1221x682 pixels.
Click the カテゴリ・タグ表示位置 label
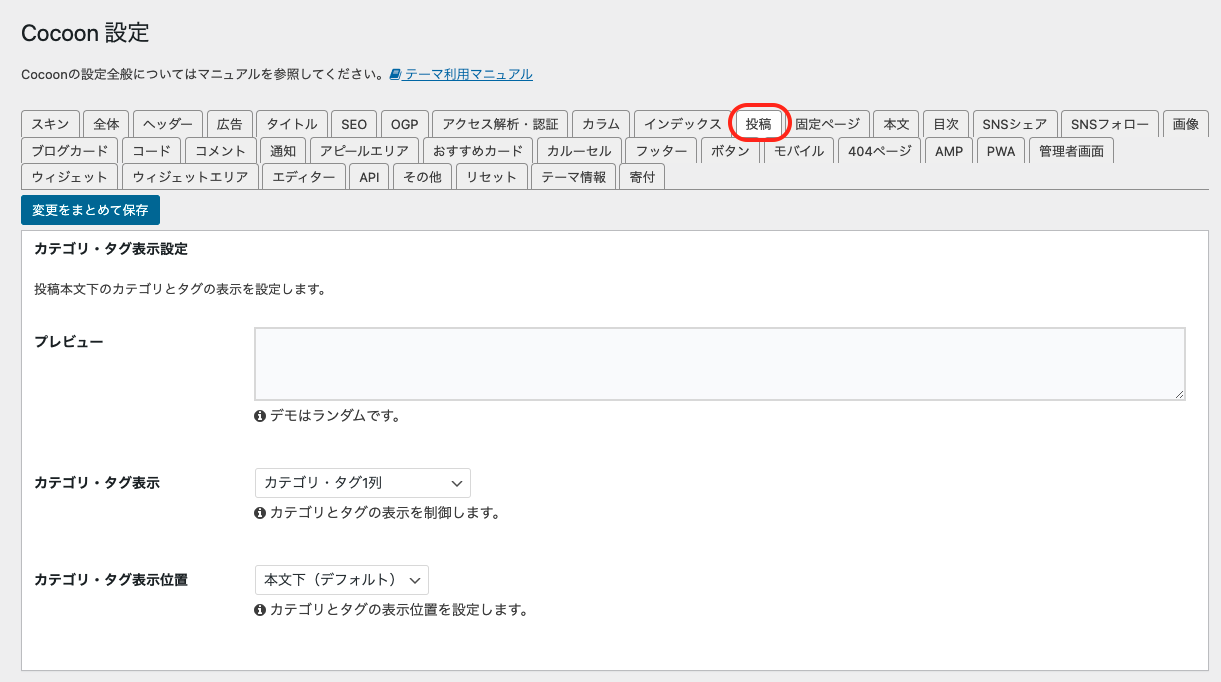point(111,579)
